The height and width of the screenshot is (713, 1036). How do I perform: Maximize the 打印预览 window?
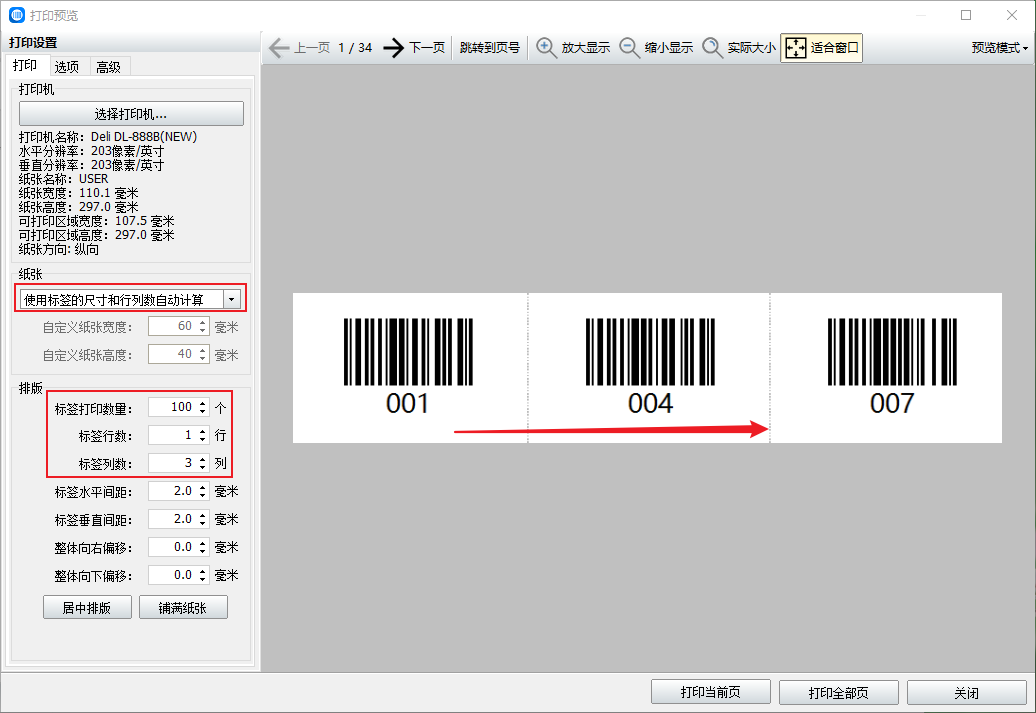pyautogui.click(x=966, y=15)
